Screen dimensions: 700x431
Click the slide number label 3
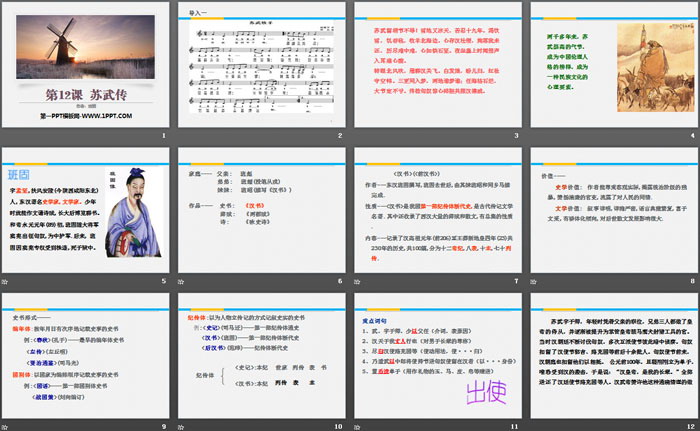pos(517,135)
